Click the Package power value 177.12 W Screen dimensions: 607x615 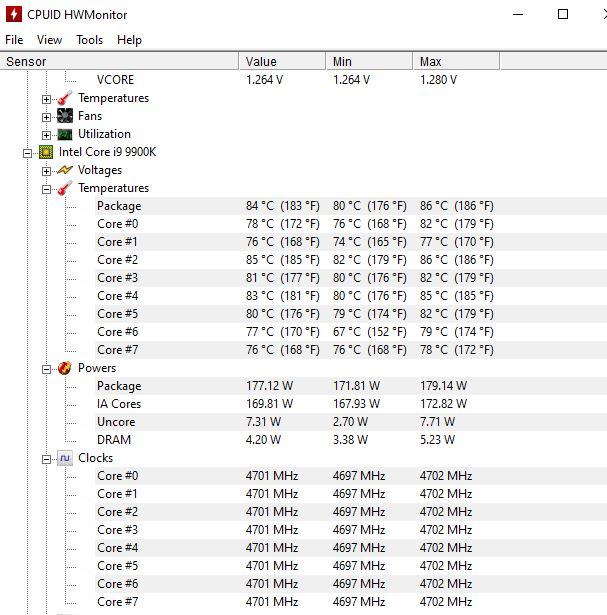coord(269,386)
